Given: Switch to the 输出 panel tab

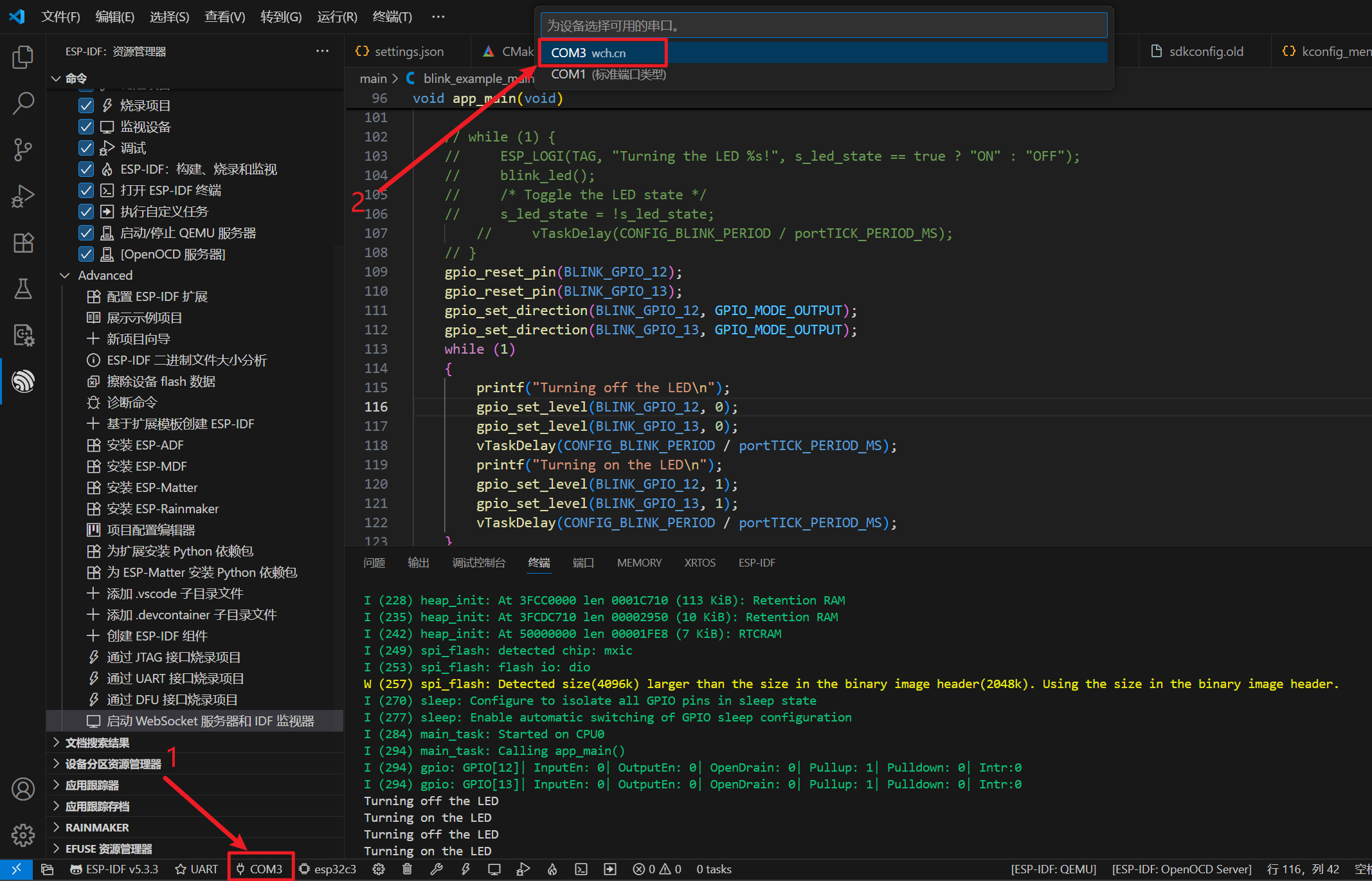Looking at the screenshot, I should (x=418, y=563).
